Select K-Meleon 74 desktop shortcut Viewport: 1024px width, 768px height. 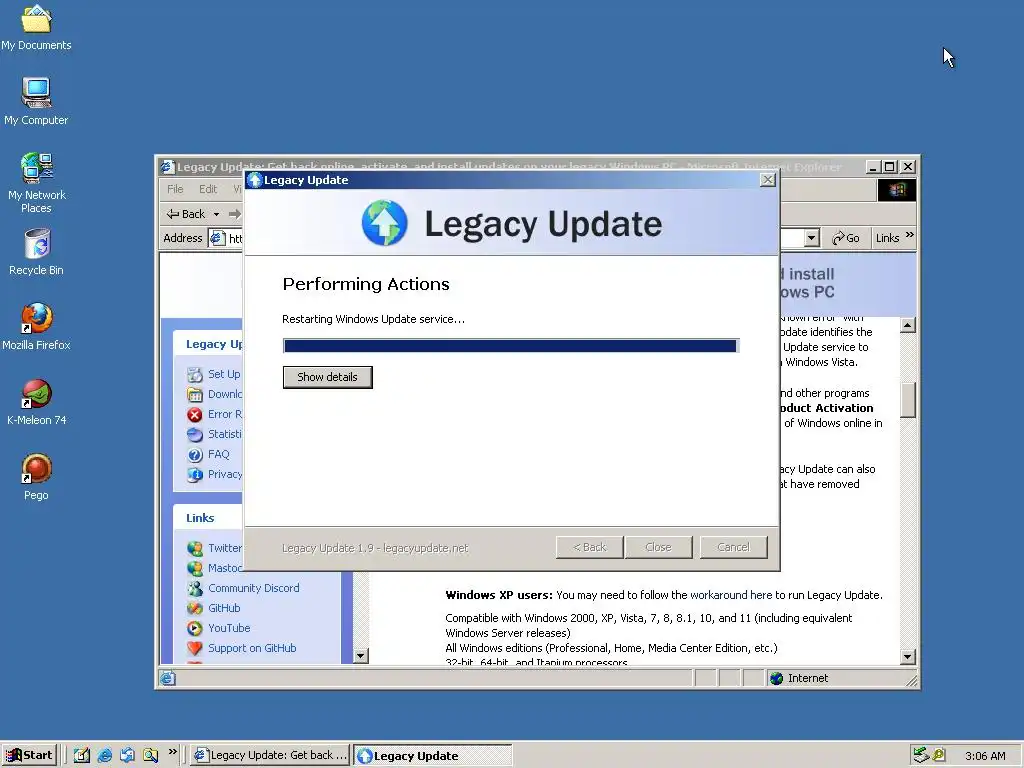click(x=36, y=402)
